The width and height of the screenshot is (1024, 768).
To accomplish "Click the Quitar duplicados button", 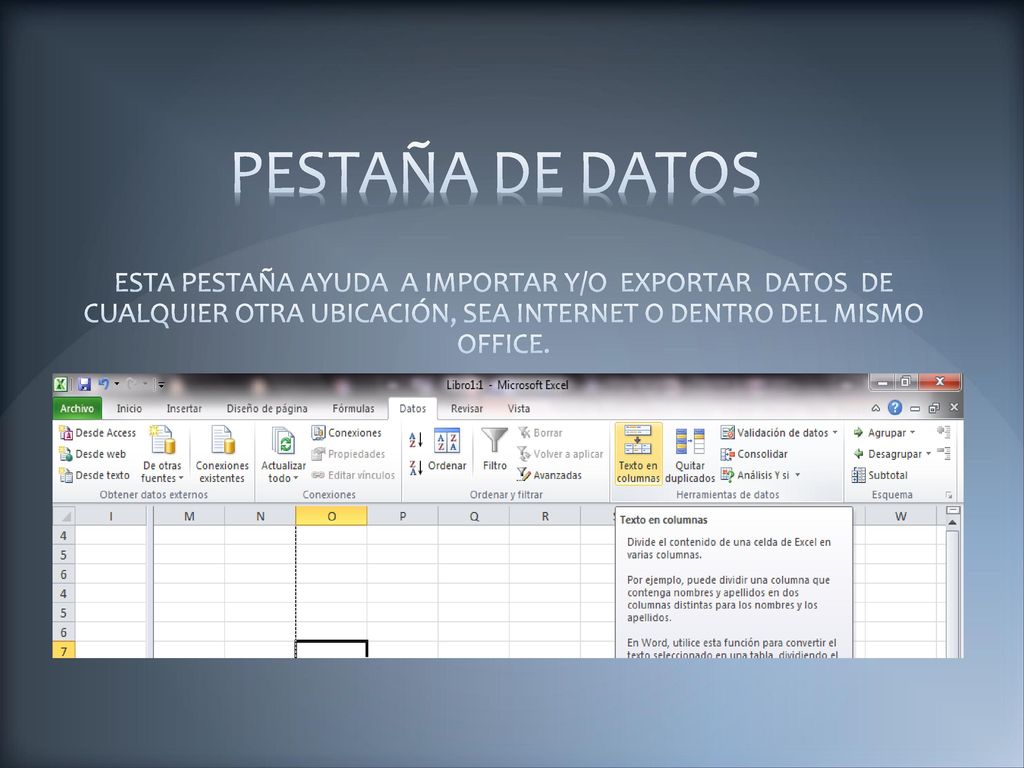I will (690, 455).
